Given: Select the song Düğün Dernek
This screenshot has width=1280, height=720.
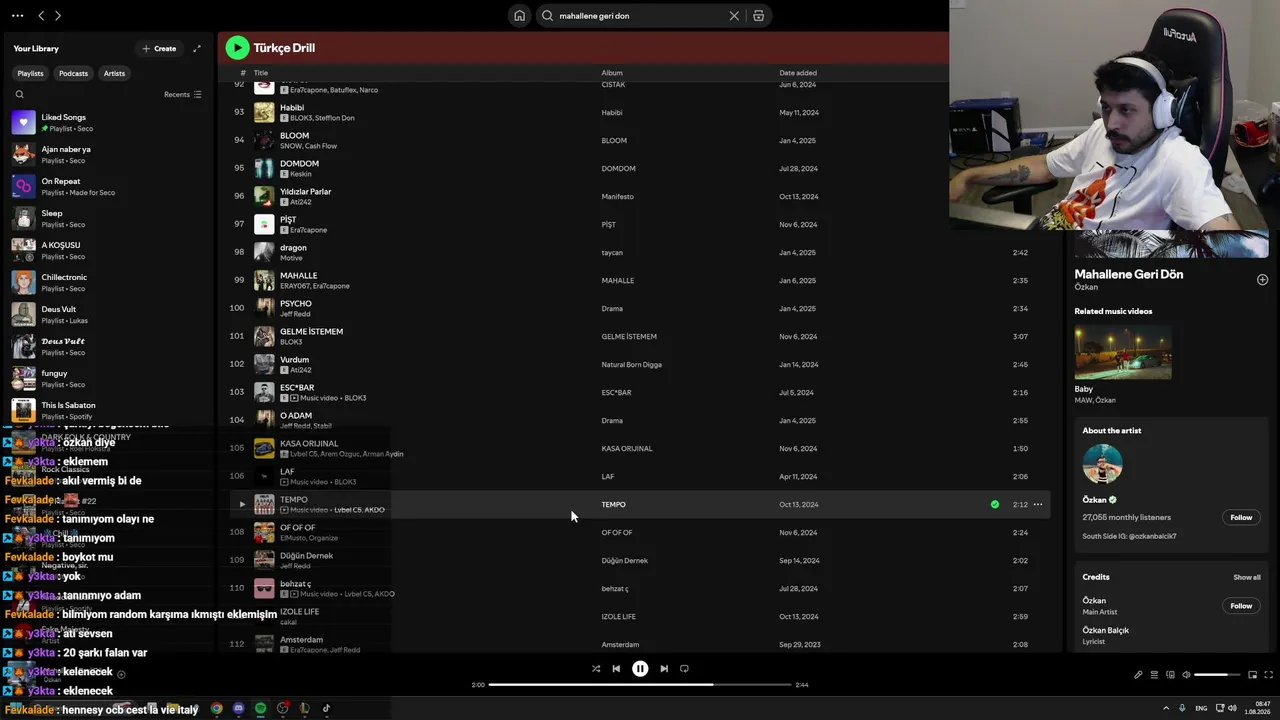Looking at the screenshot, I should point(306,556).
